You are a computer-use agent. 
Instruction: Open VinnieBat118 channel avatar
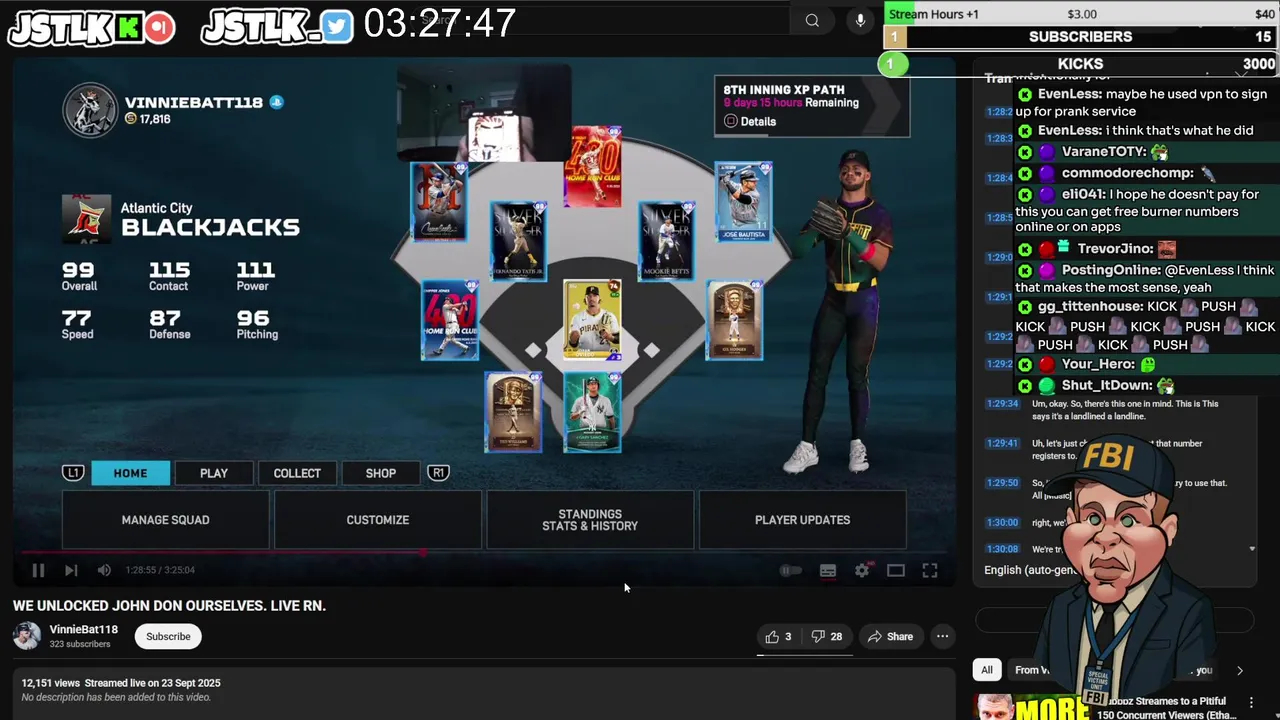(x=27, y=636)
